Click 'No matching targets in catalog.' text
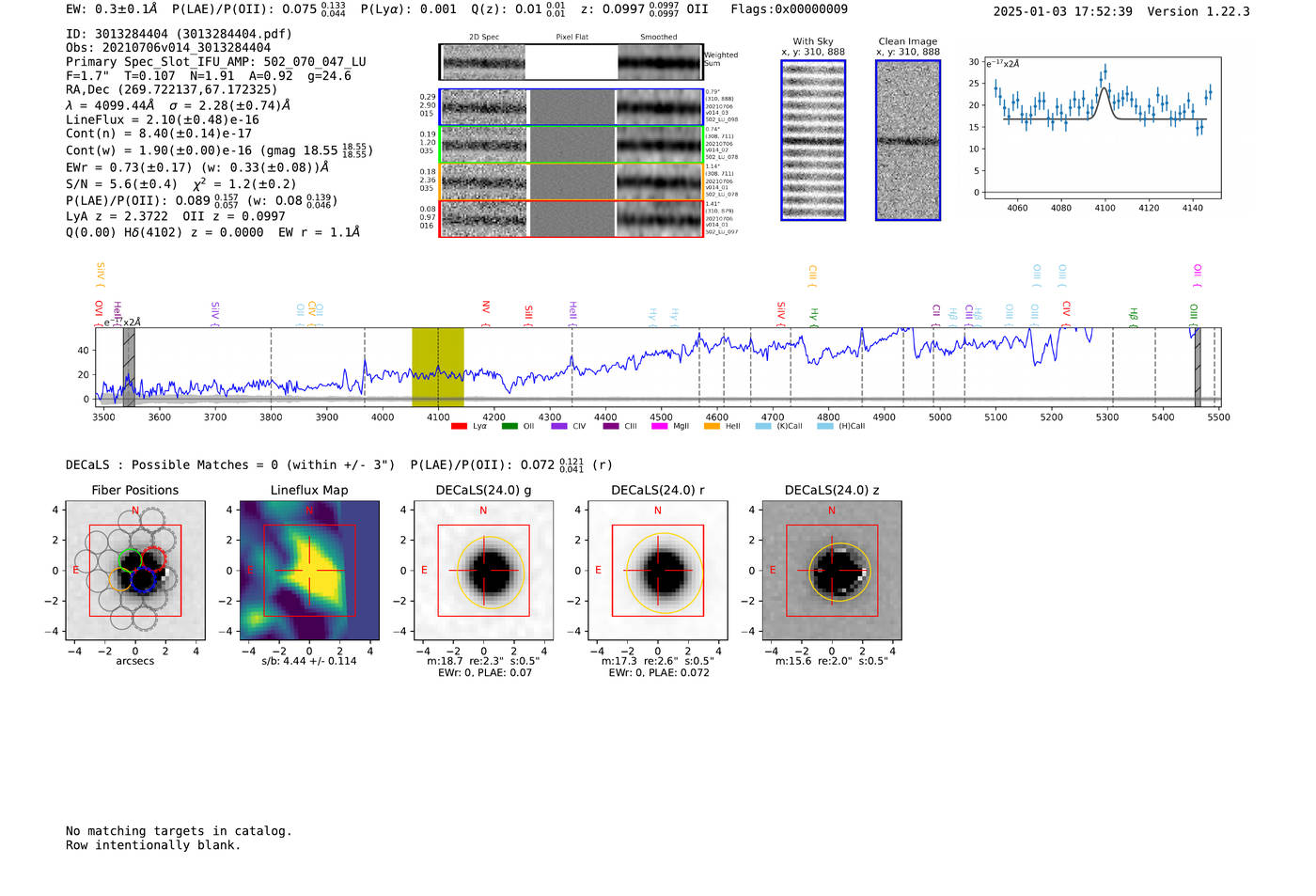 click(x=179, y=831)
